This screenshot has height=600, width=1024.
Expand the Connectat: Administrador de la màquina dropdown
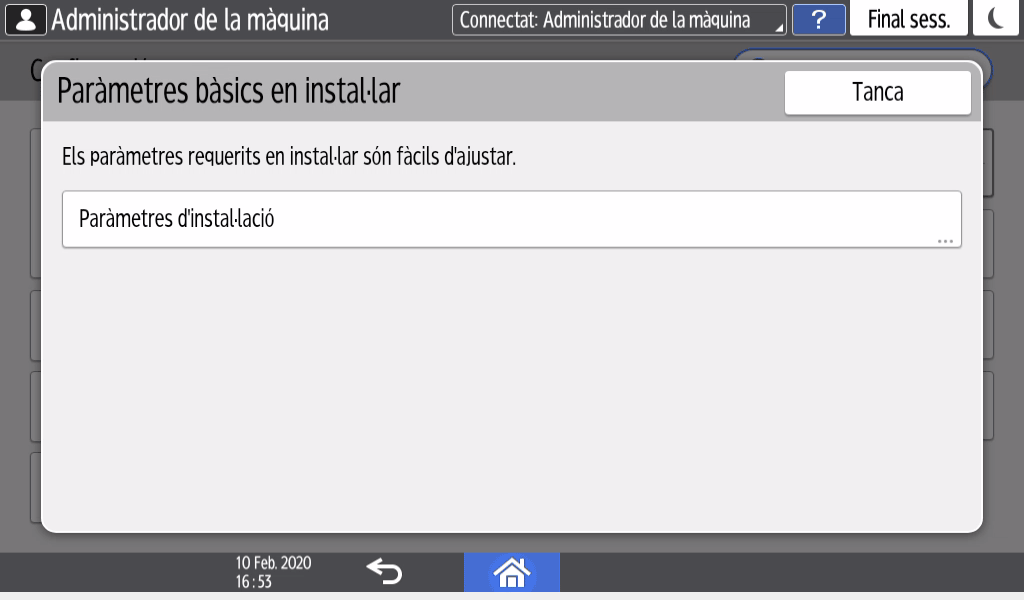point(619,20)
